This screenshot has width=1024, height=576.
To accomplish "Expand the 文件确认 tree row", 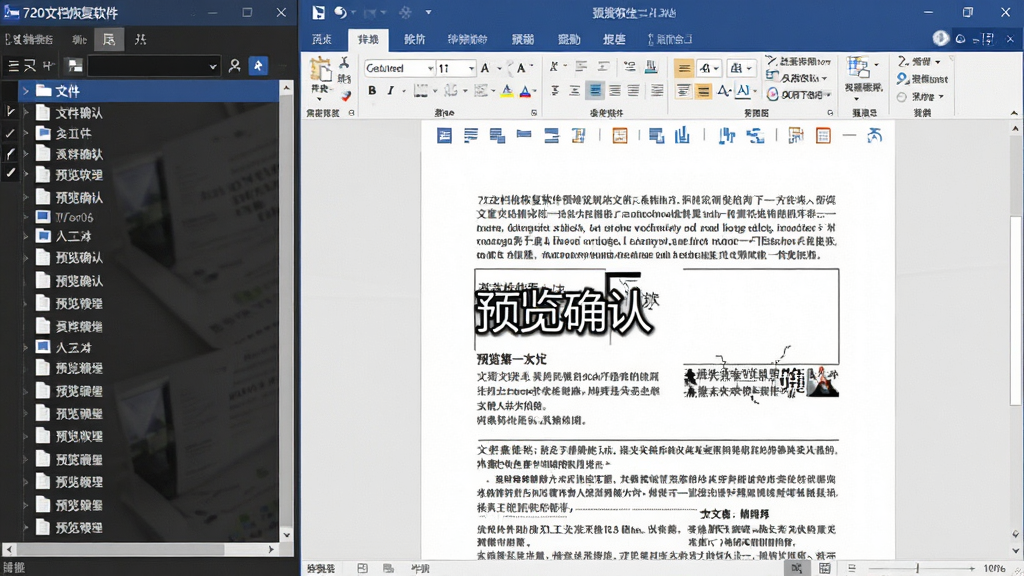I will point(26,112).
